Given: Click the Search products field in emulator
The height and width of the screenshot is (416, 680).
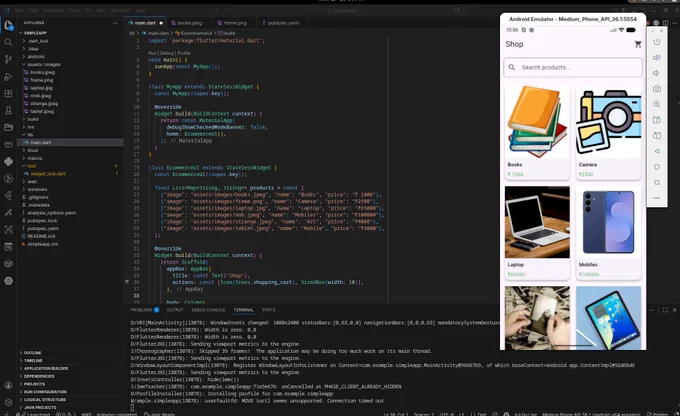Looking at the screenshot, I should (x=573, y=67).
